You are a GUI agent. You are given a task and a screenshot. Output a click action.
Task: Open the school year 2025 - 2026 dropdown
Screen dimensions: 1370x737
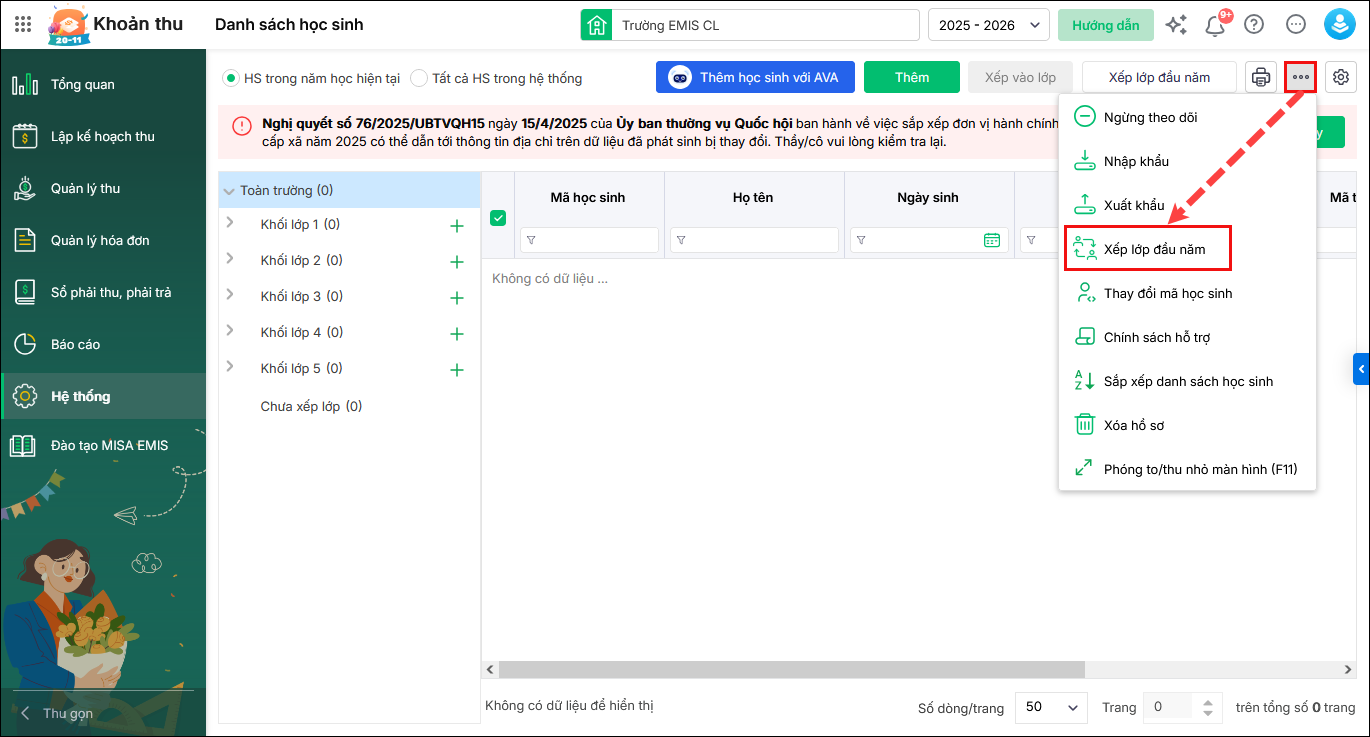(988, 25)
